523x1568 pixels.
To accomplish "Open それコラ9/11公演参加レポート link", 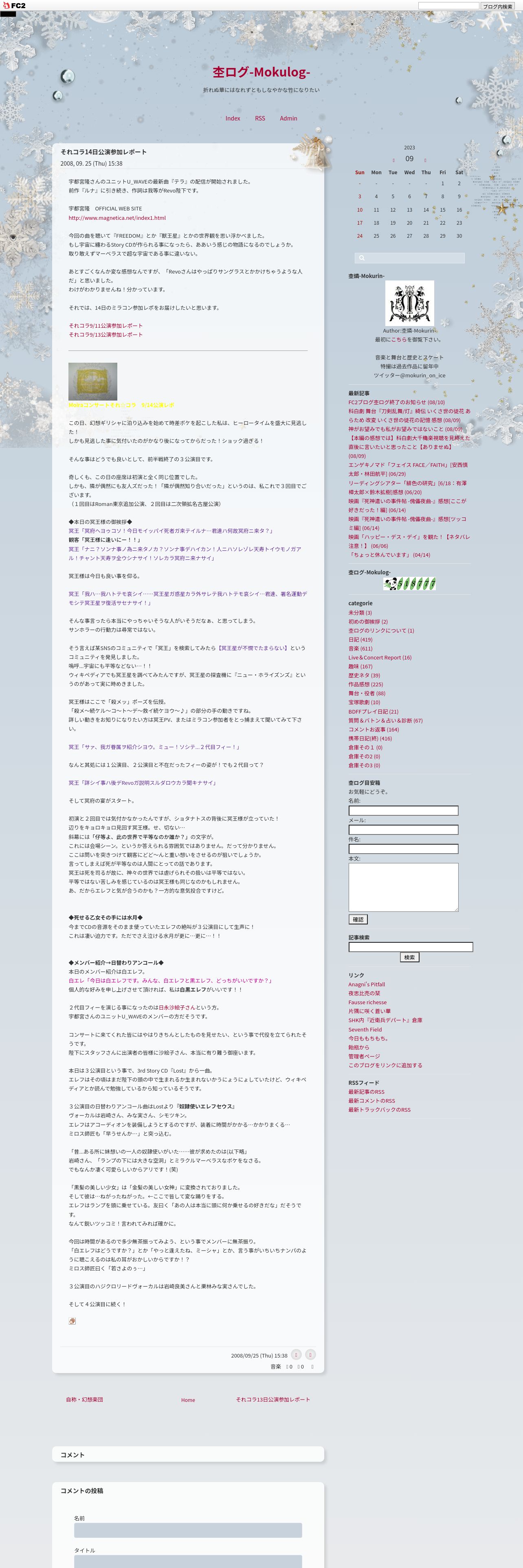I will pyautogui.click(x=105, y=326).
